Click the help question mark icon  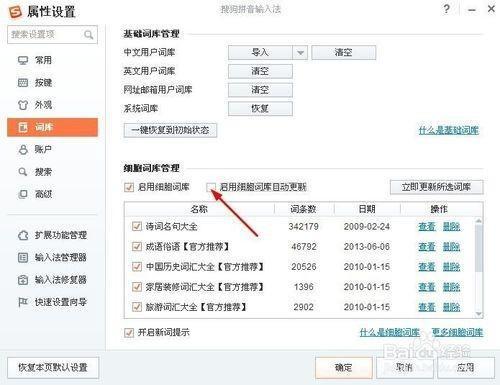[446, 9]
